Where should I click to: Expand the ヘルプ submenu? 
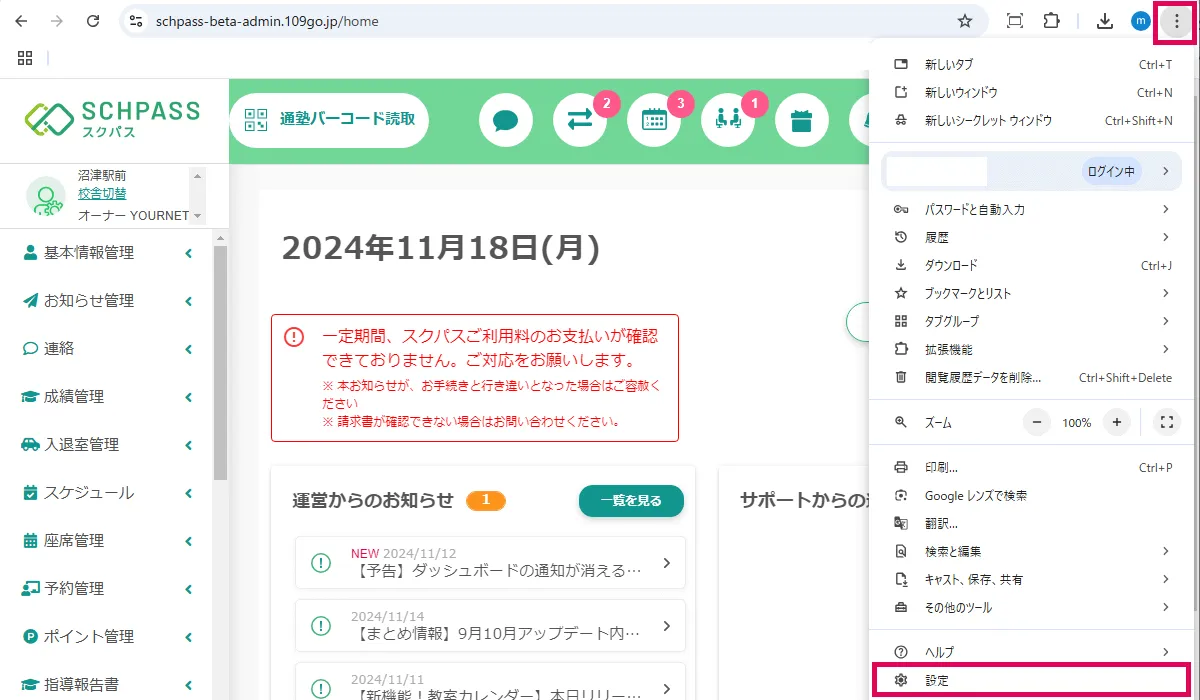(1032, 651)
